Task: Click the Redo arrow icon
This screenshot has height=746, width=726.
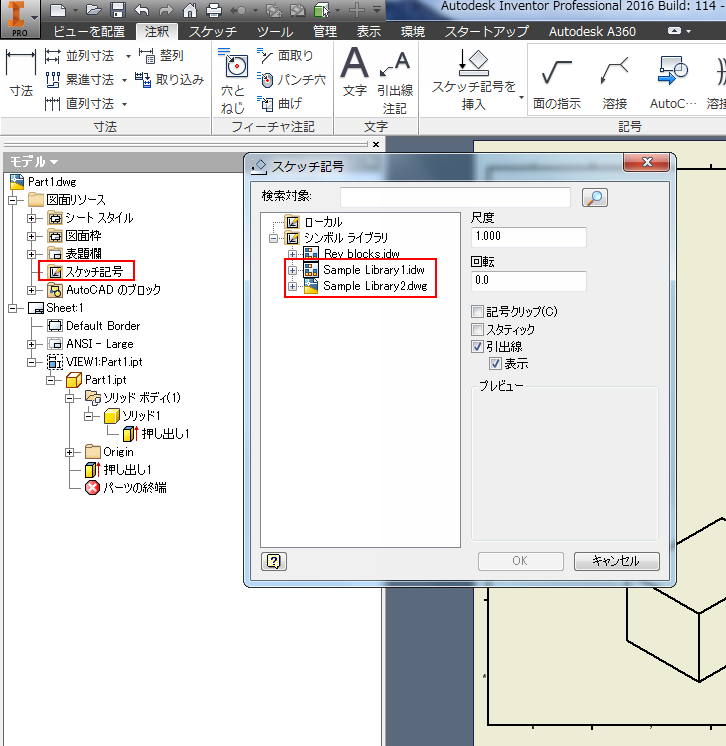Action: [166, 10]
